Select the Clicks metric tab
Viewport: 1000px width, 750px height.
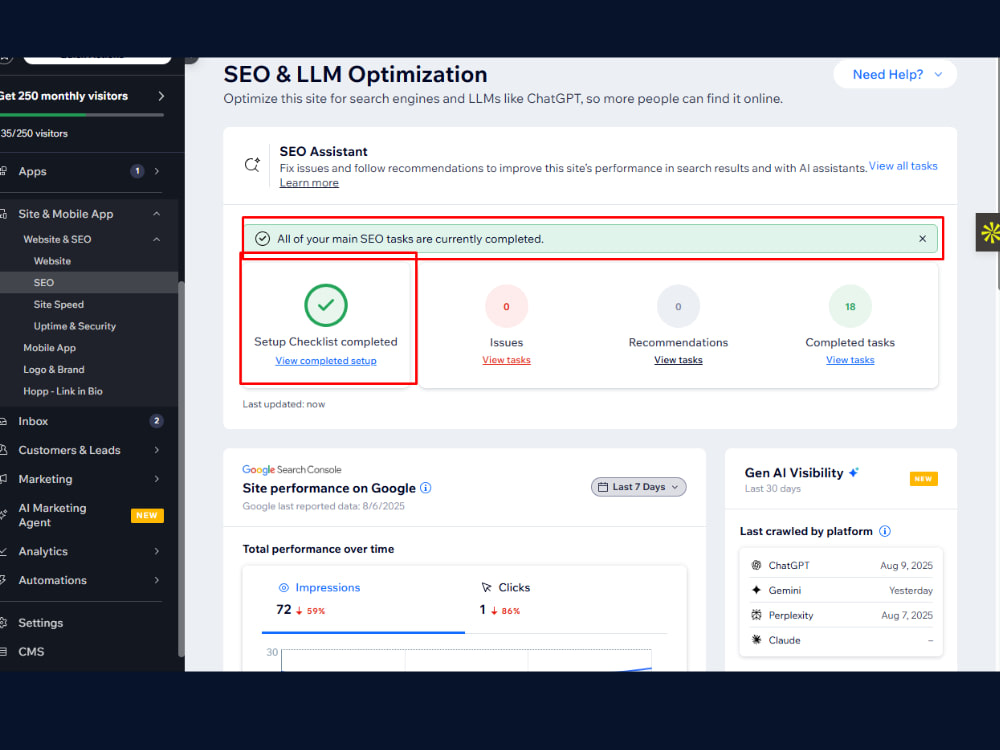coord(566,599)
